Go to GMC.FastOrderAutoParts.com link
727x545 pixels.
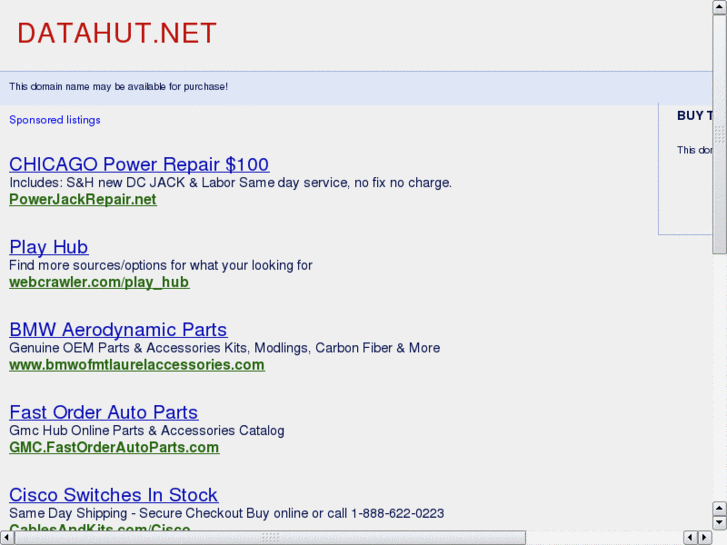(115, 448)
